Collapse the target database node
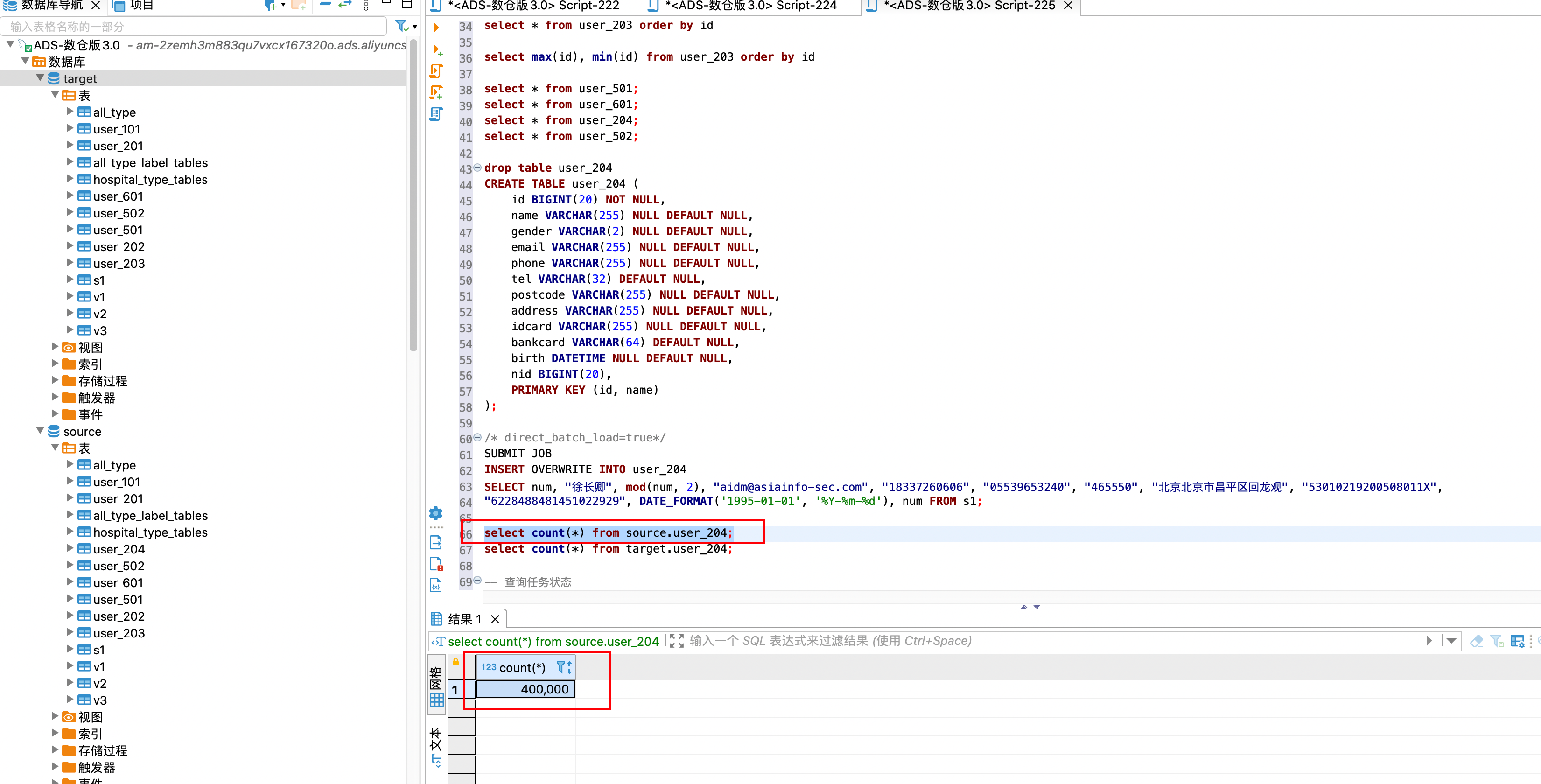Image resolution: width=1541 pixels, height=784 pixels. [x=40, y=78]
